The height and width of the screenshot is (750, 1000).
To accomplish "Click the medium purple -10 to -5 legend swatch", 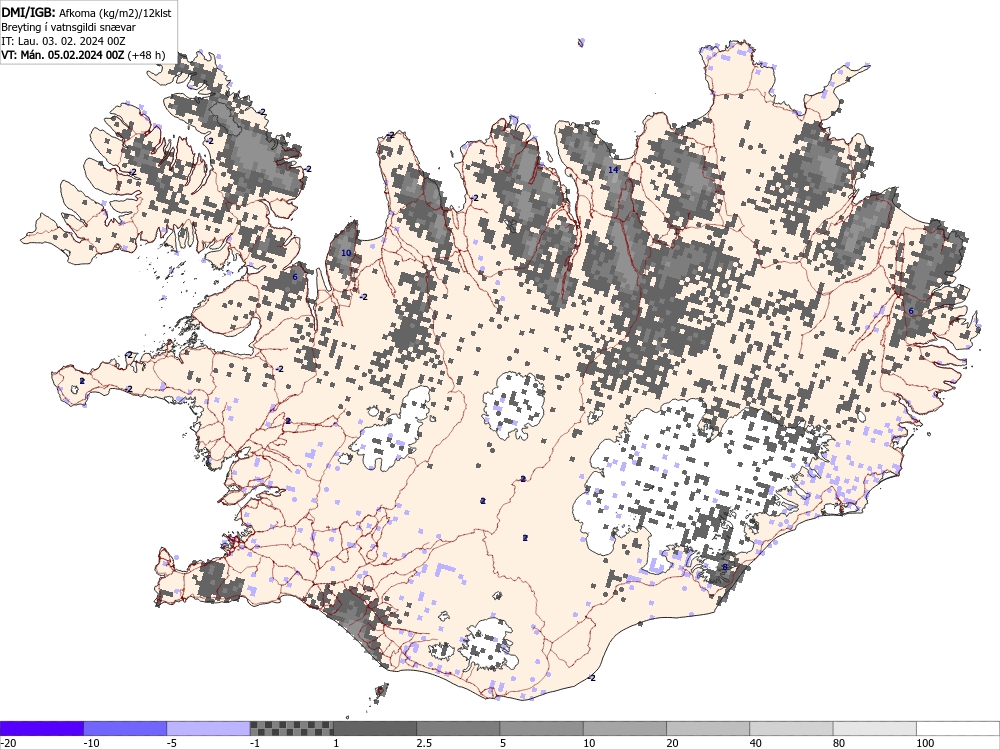I will 125,728.
